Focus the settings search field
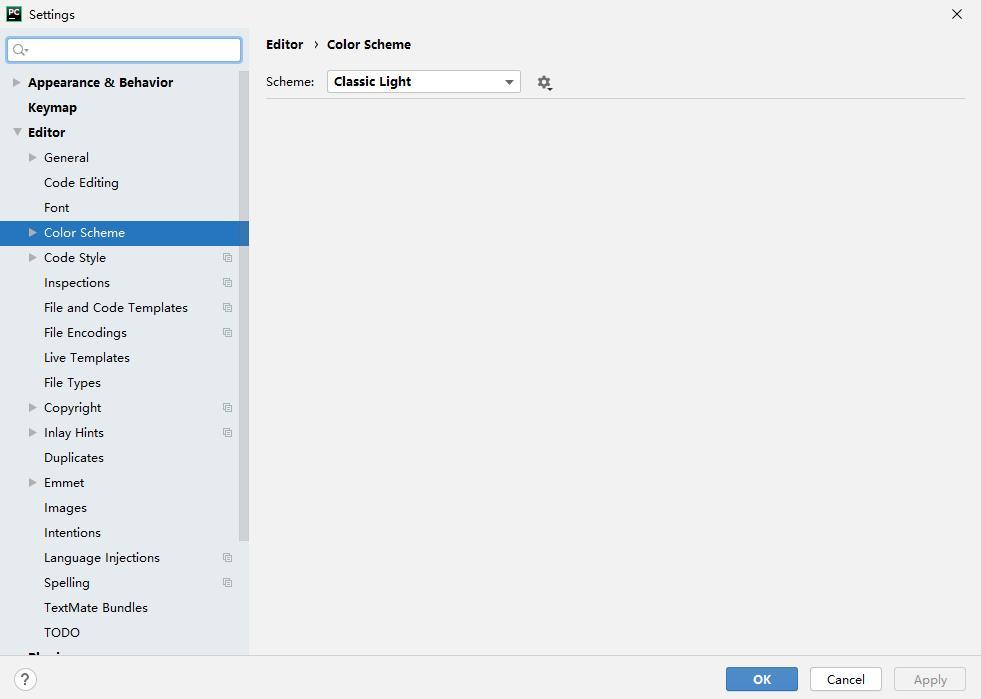Image resolution: width=981 pixels, height=699 pixels. pos(124,50)
